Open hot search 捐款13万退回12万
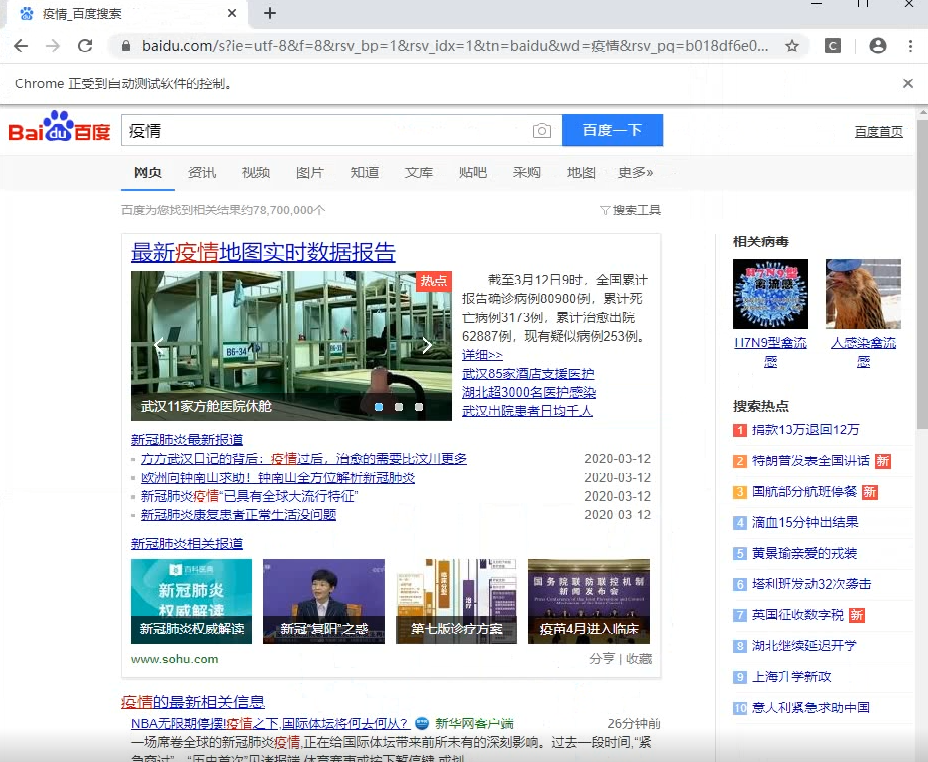This screenshot has width=928, height=762. point(805,430)
